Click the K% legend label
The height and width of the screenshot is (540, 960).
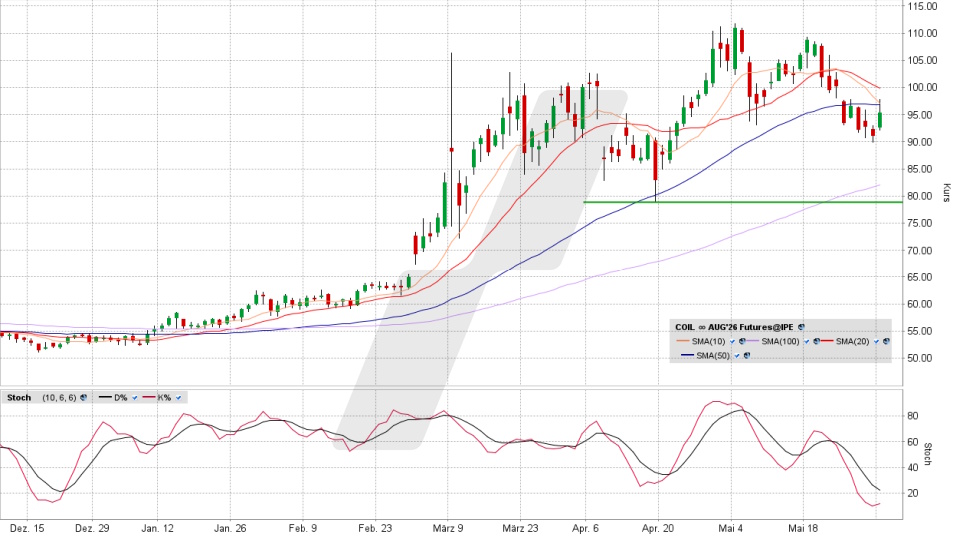164,397
